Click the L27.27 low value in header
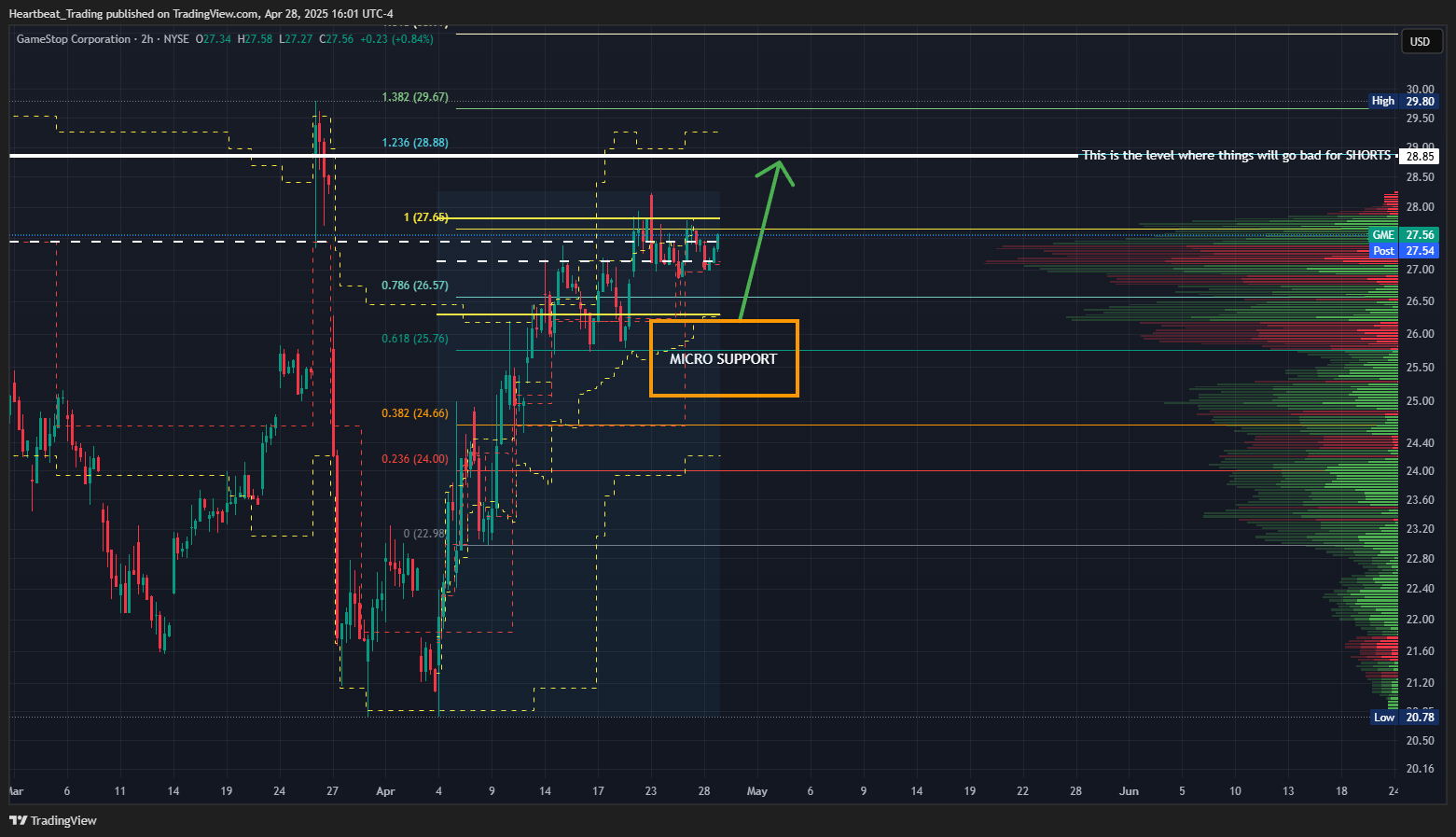Image resolution: width=1456 pixels, height=837 pixels. tap(296, 39)
